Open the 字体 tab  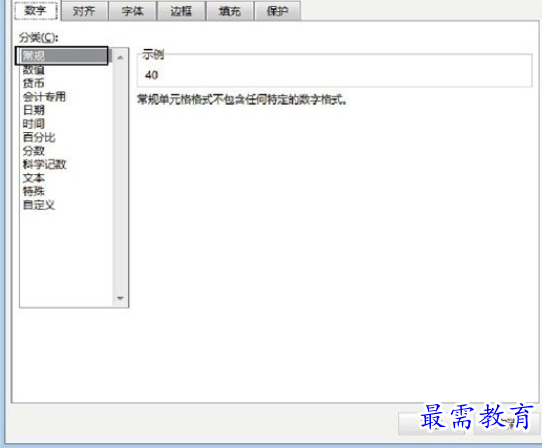pos(132,11)
